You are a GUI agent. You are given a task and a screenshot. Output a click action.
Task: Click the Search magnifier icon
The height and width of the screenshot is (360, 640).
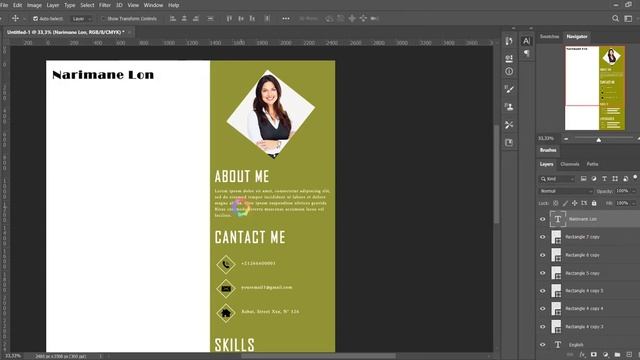click(615, 18)
